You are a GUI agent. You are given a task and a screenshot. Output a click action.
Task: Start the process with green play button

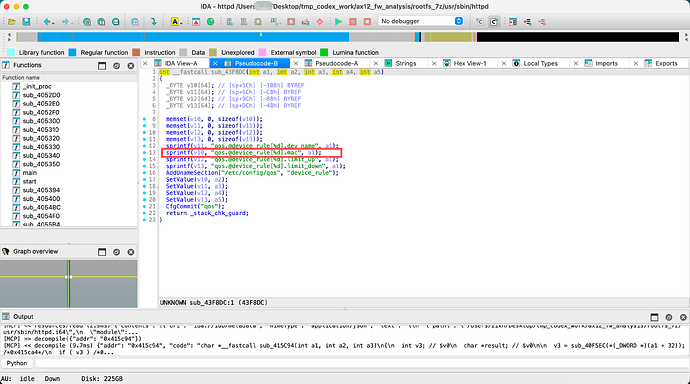(338, 22)
